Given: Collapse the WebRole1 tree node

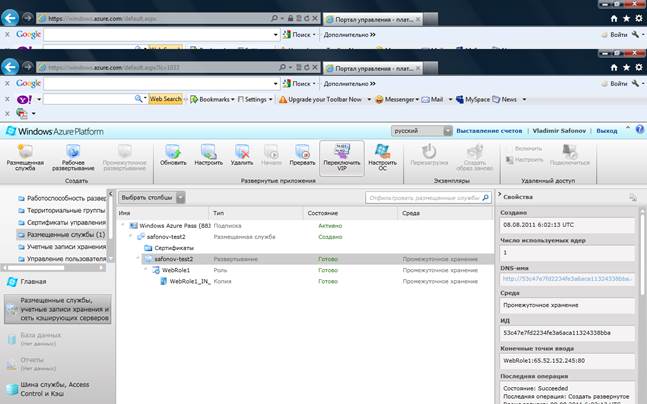Looking at the screenshot, I should (146, 269).
